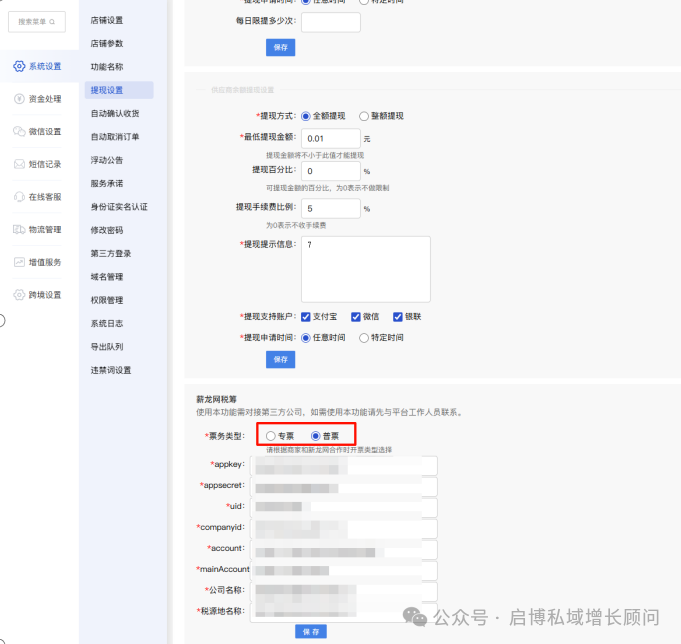Go to 第三方登录 settings page
Screen dimensions: 681x644
click(110, 254)
